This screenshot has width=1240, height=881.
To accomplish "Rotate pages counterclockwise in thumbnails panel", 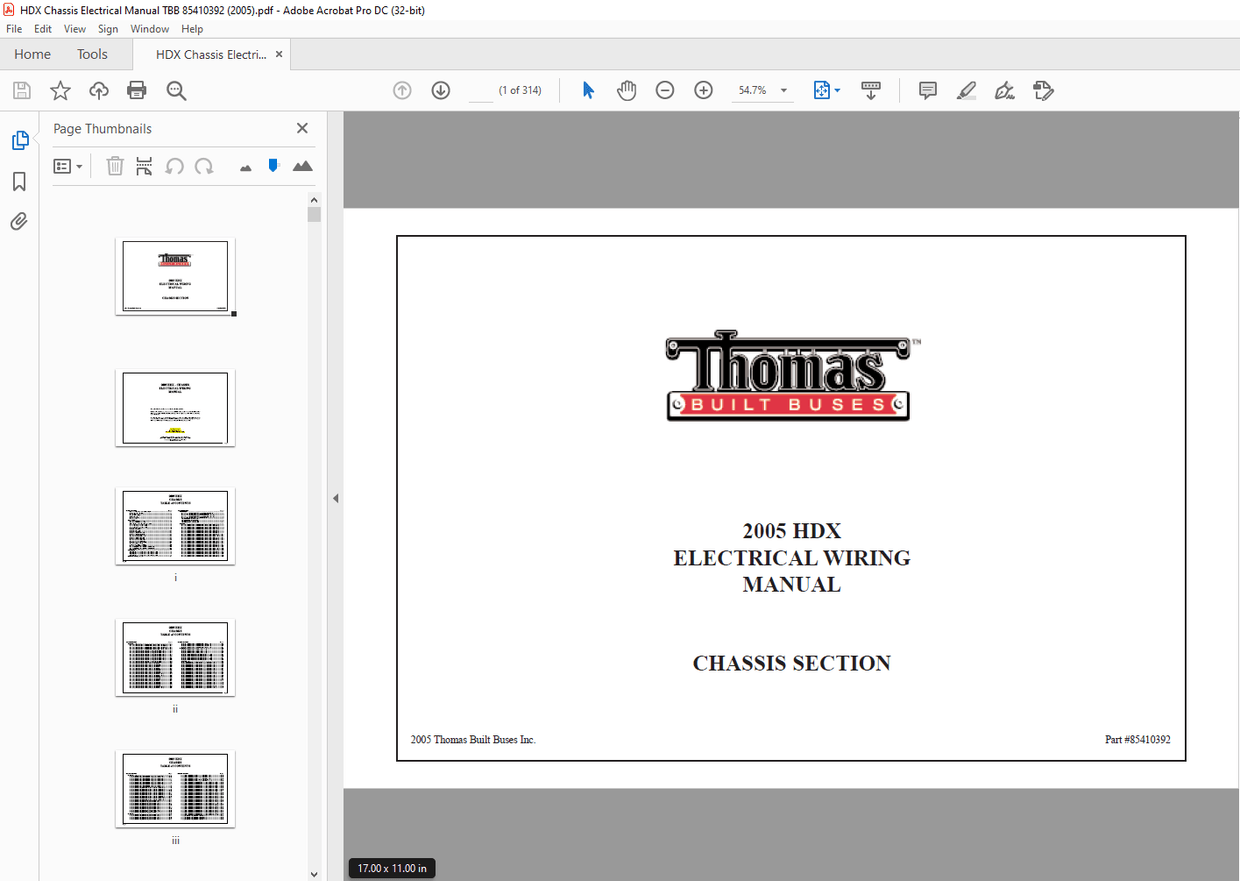I will click(x=174, y=166).
